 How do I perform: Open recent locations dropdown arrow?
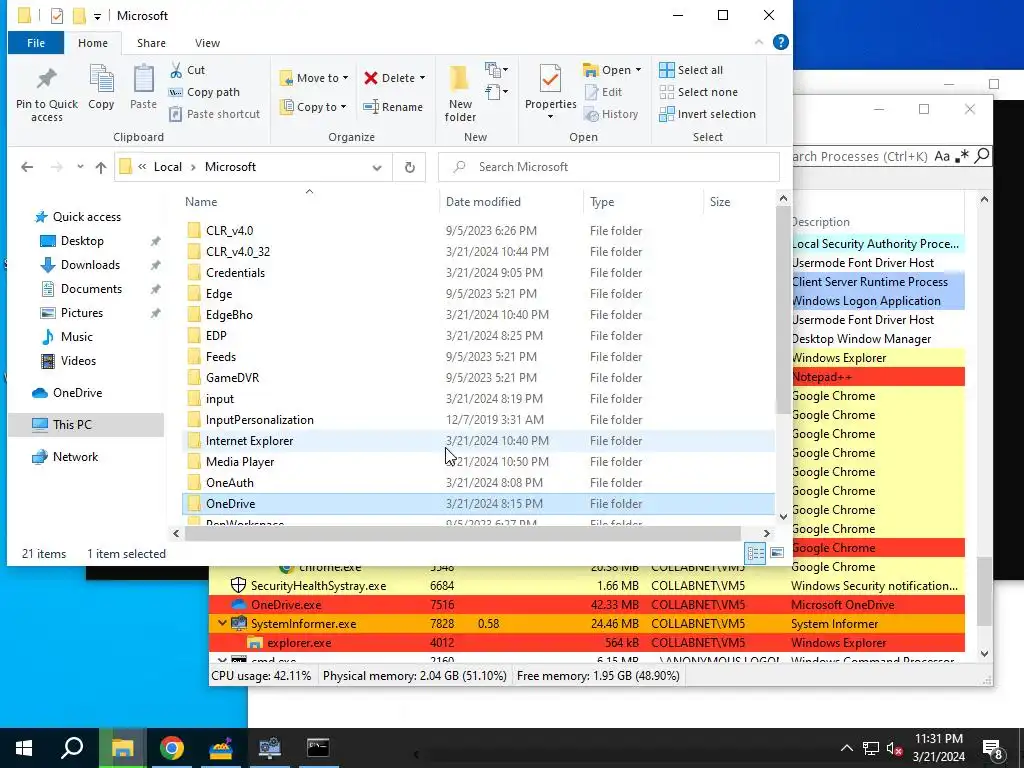(x=80, y=167)
